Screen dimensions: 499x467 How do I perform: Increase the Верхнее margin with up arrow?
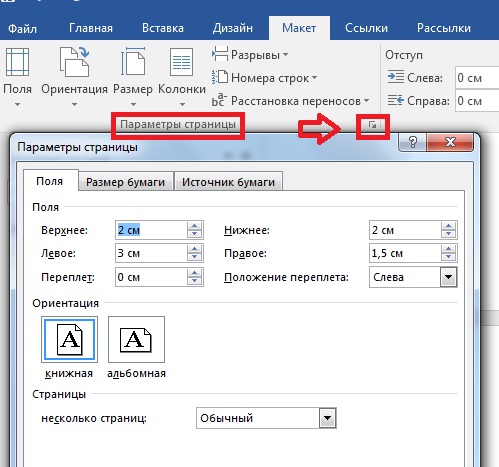(194, 226)
